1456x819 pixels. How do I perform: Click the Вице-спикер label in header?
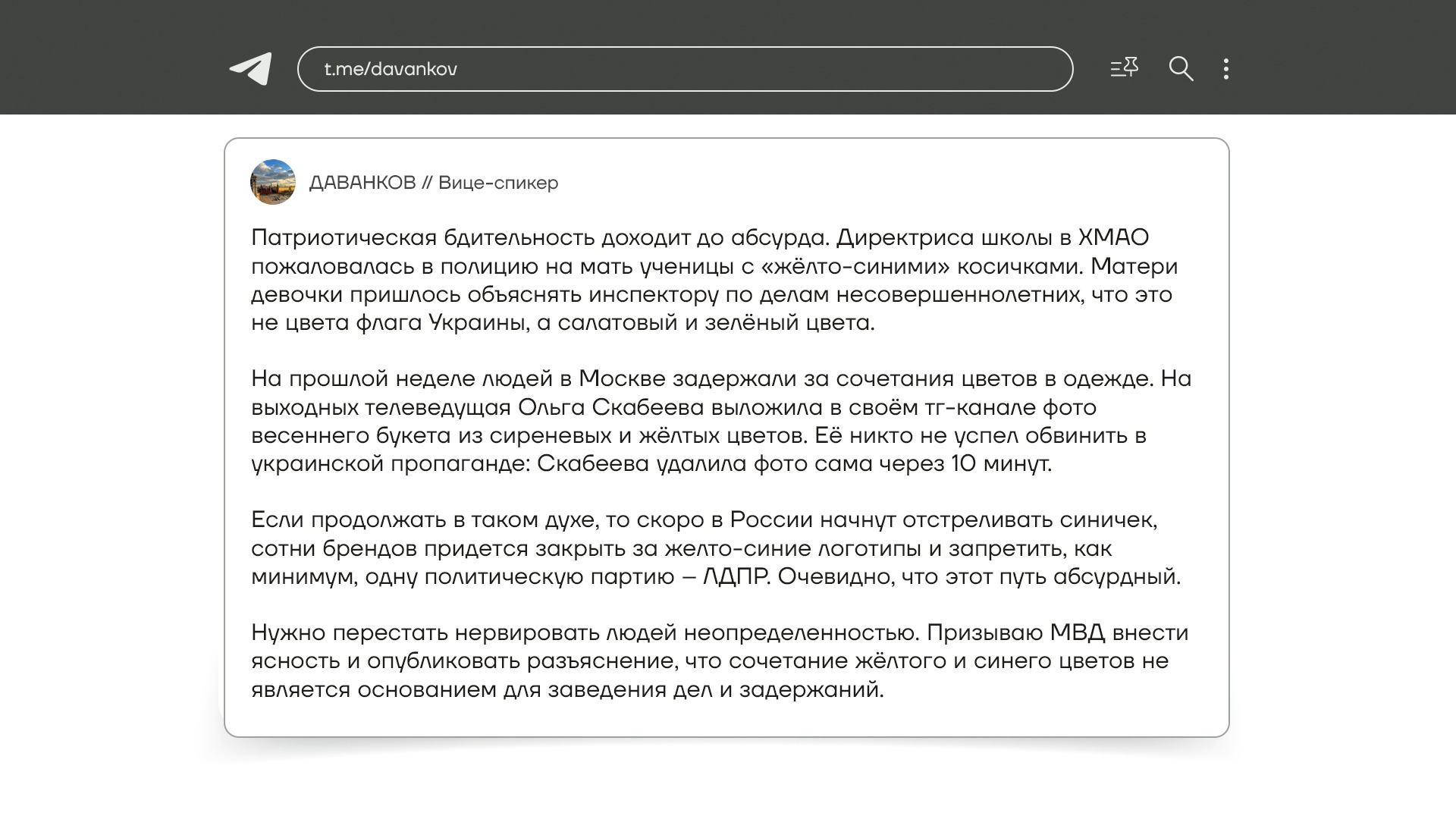(x=498, y=183)
